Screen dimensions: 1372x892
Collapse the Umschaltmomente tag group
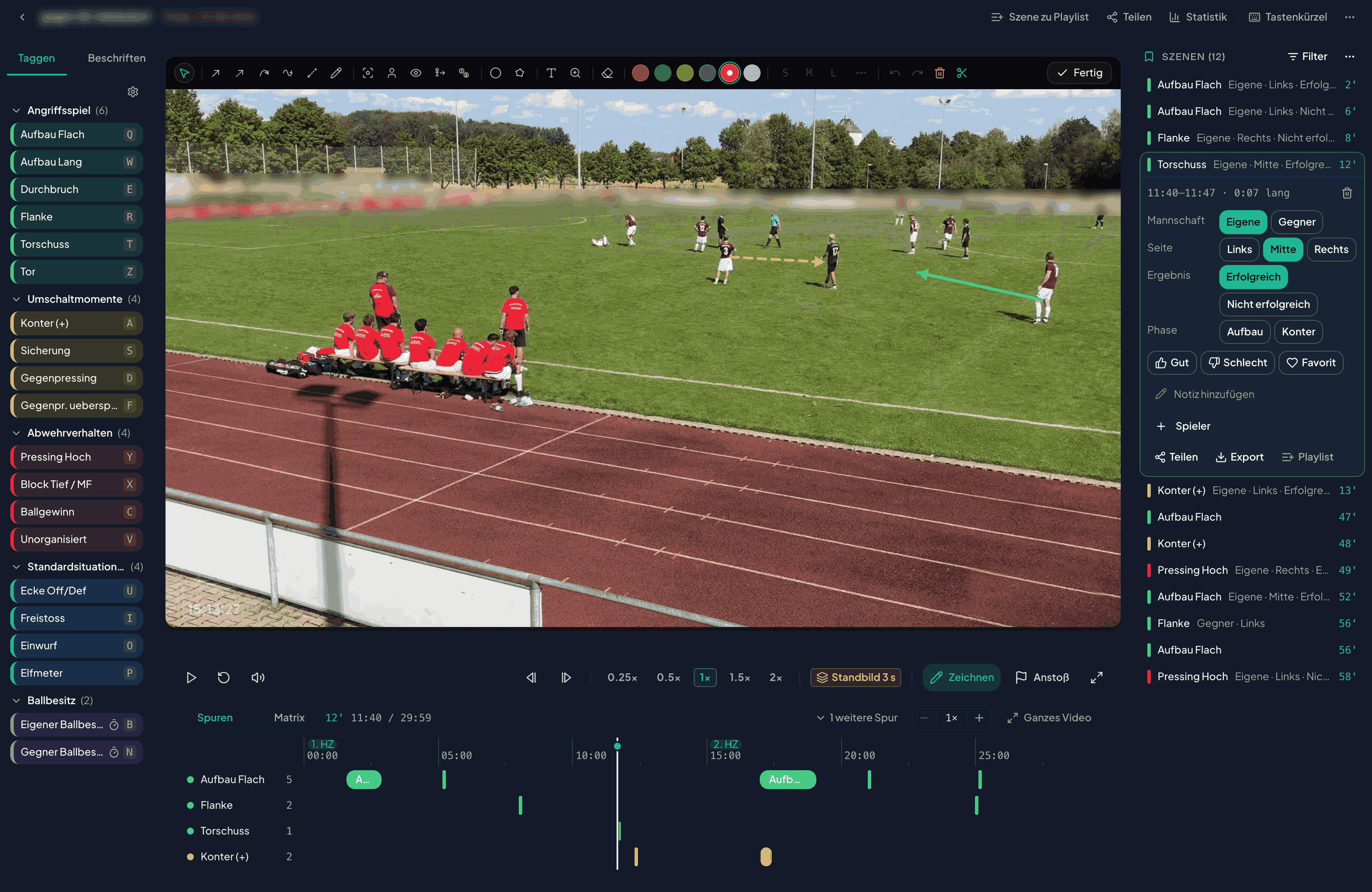coord(16,299)
